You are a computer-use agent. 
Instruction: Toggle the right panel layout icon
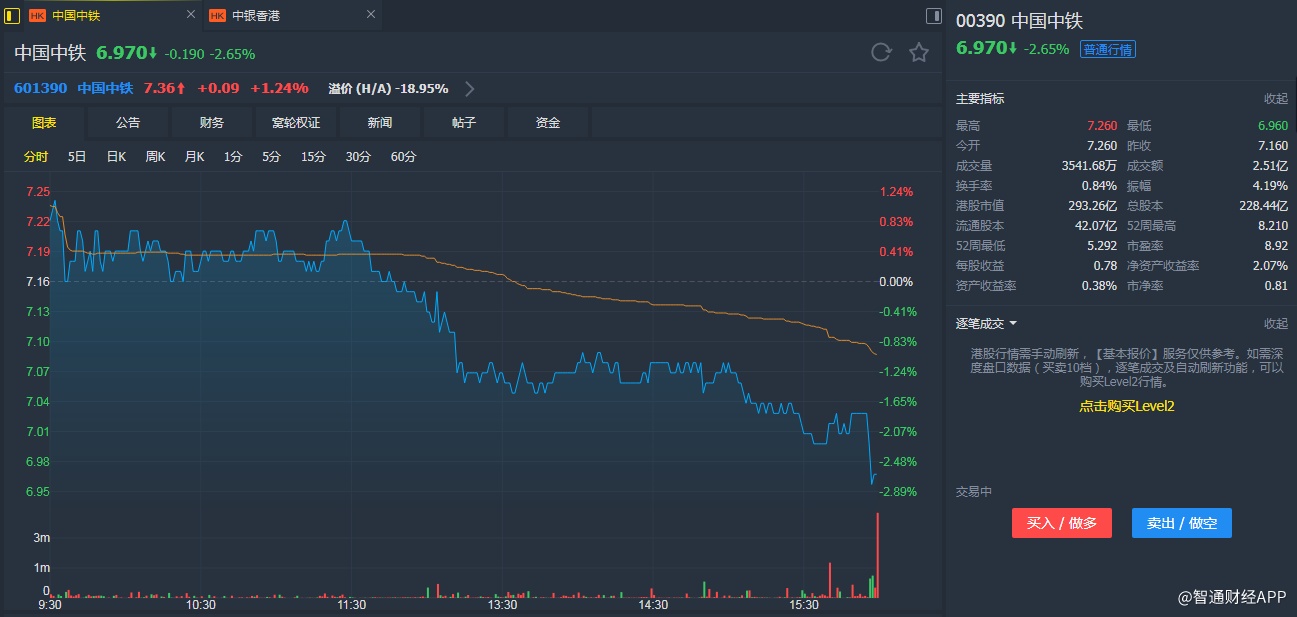point(933,15)
